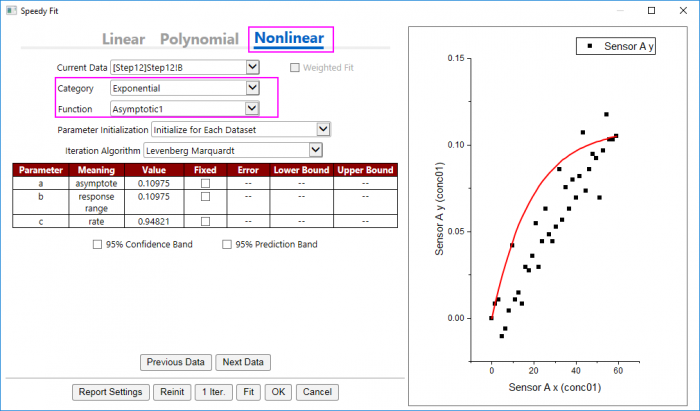Select the Nonlinear tab

pos(291,39)
